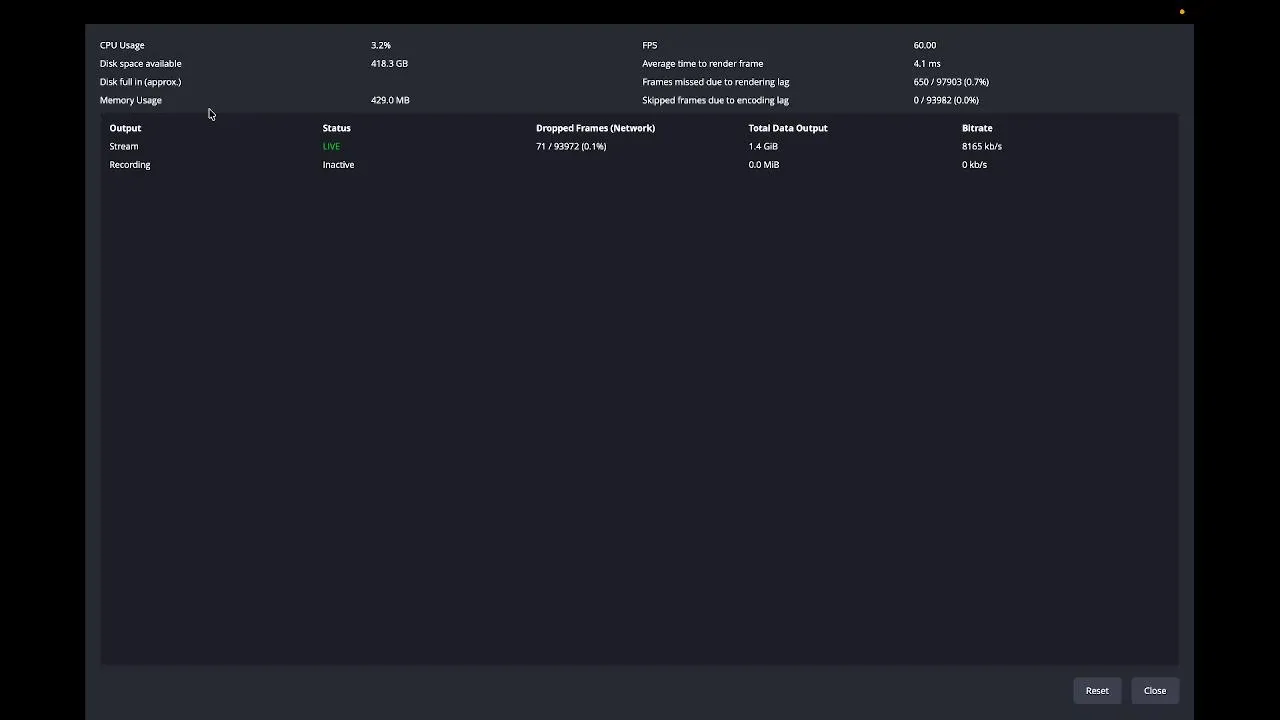Screen dimensions: 1280x720
Task: Select the Recording output row label
Action: [130, 165]
